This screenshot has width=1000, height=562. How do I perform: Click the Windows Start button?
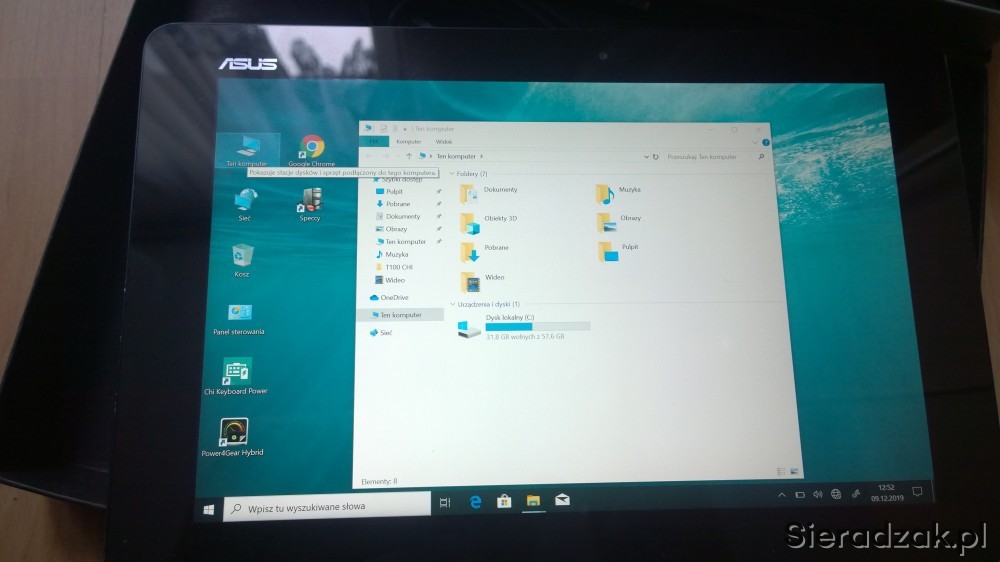pyautogui.click(x=209, y=510)
